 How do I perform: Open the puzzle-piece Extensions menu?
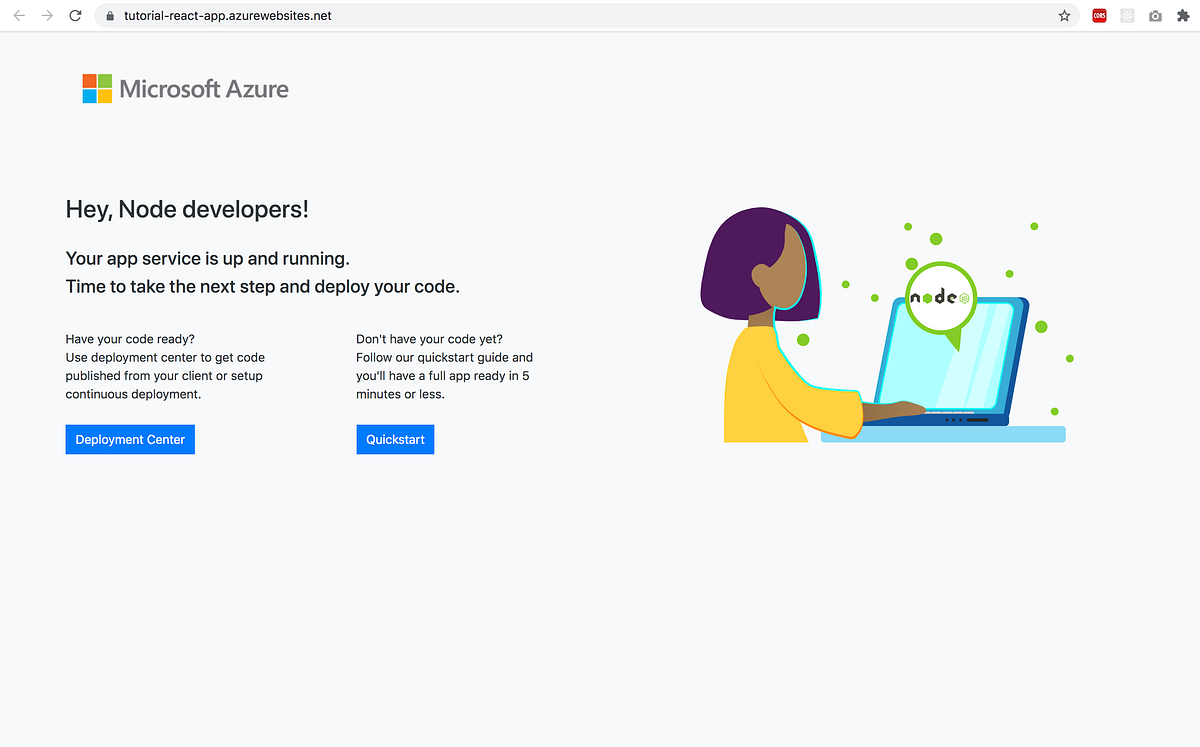pyautogui.click(x=1183, y=16)
